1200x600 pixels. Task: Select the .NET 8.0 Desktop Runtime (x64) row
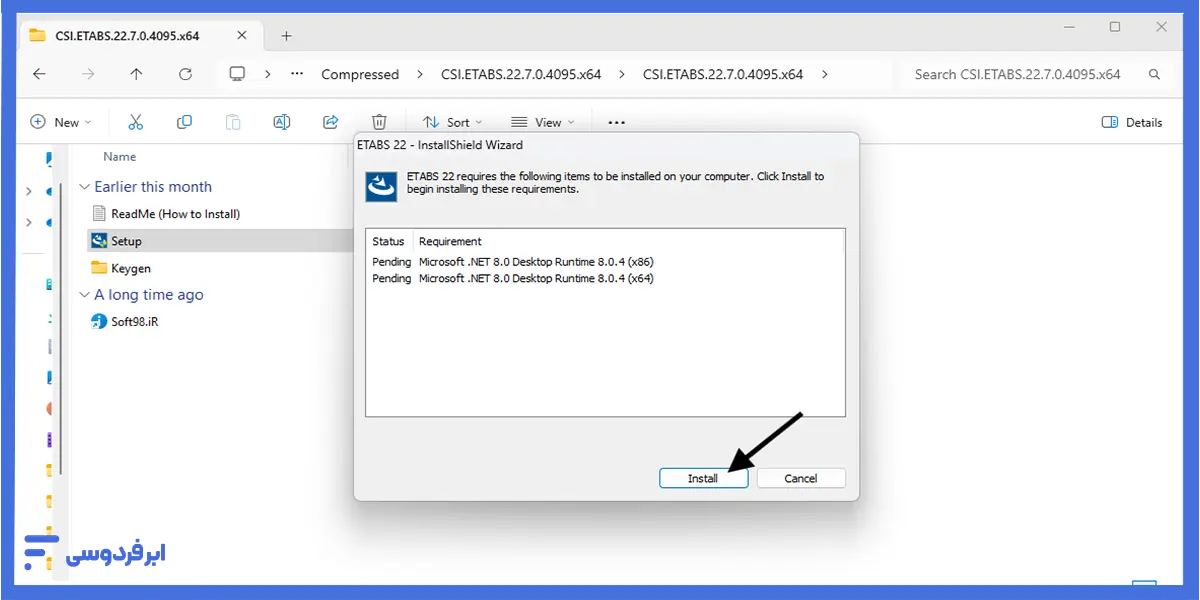point(513,278)
